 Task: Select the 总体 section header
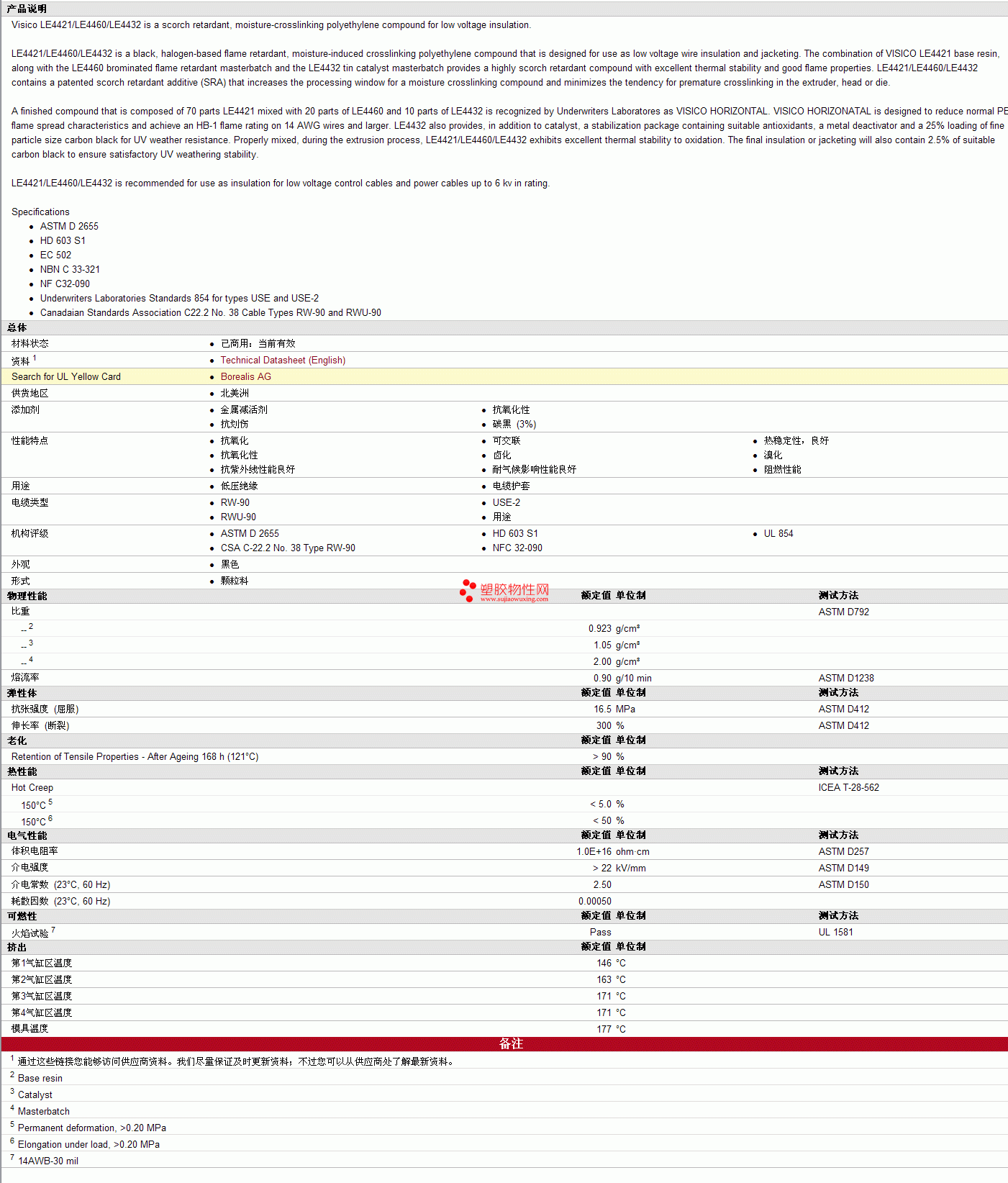click(17, 327)
